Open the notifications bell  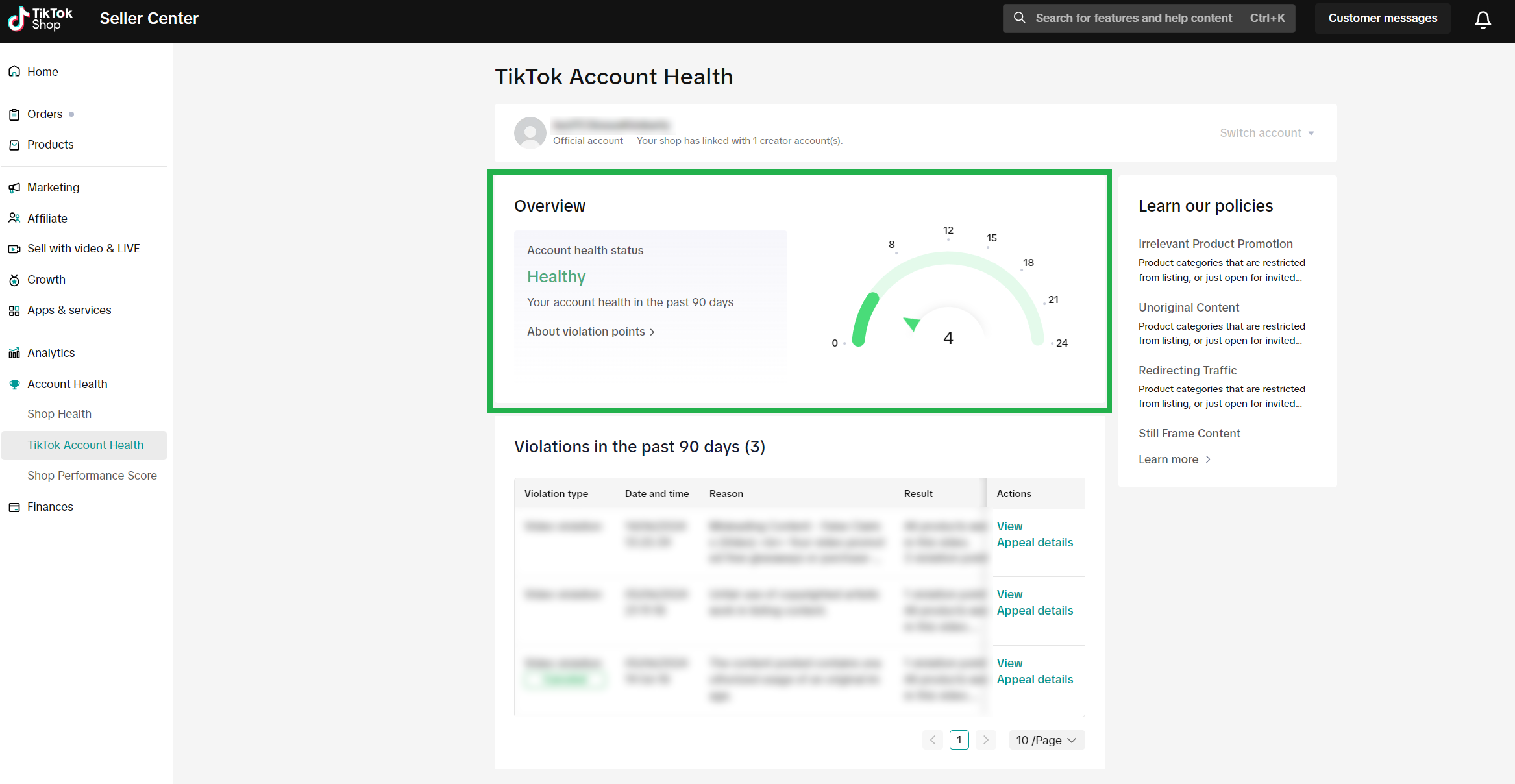pyautogui.click(x=1483, y=19)
